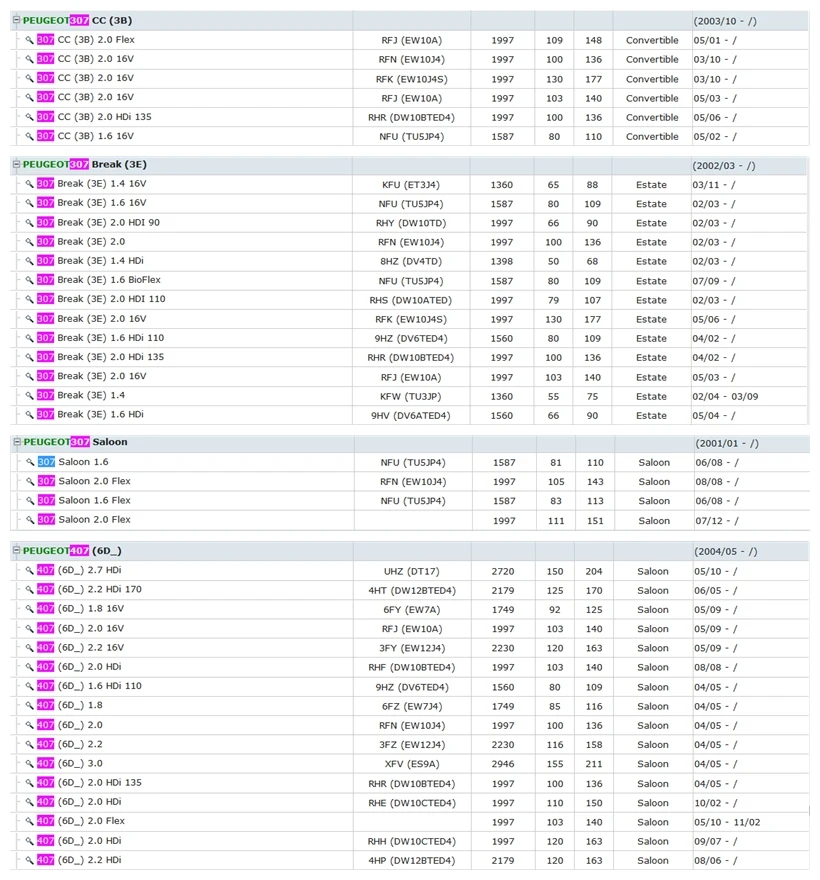This screenshot has width=820, height=880.
Task: Open the 407 (6D_) 1.8 6FZ entry
Action: click(x=70, y=705)
